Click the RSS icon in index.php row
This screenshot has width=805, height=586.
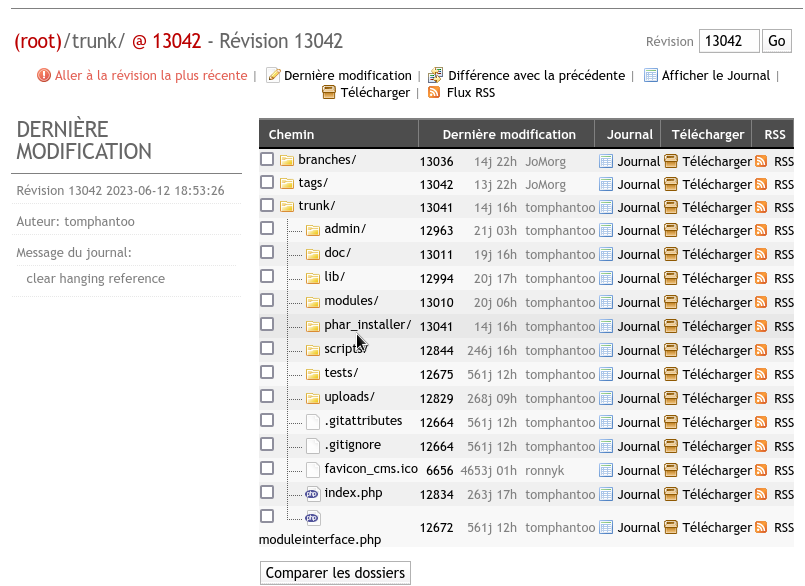[x=761, y=495]
